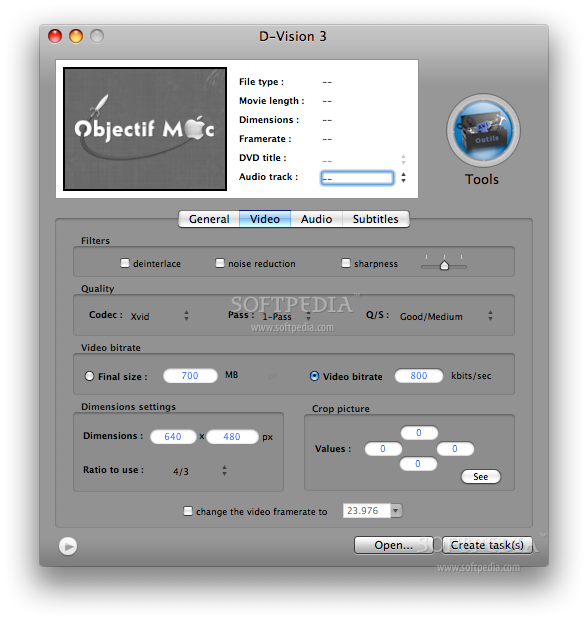Select the Final size radio button

point(89,376)
